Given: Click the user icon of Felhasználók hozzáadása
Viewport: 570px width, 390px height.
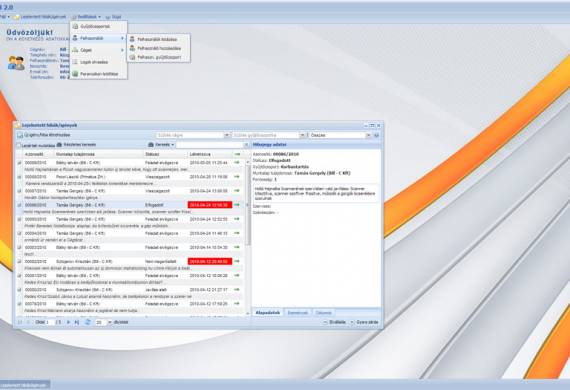Looking at the screenshot, I should 132,48.
